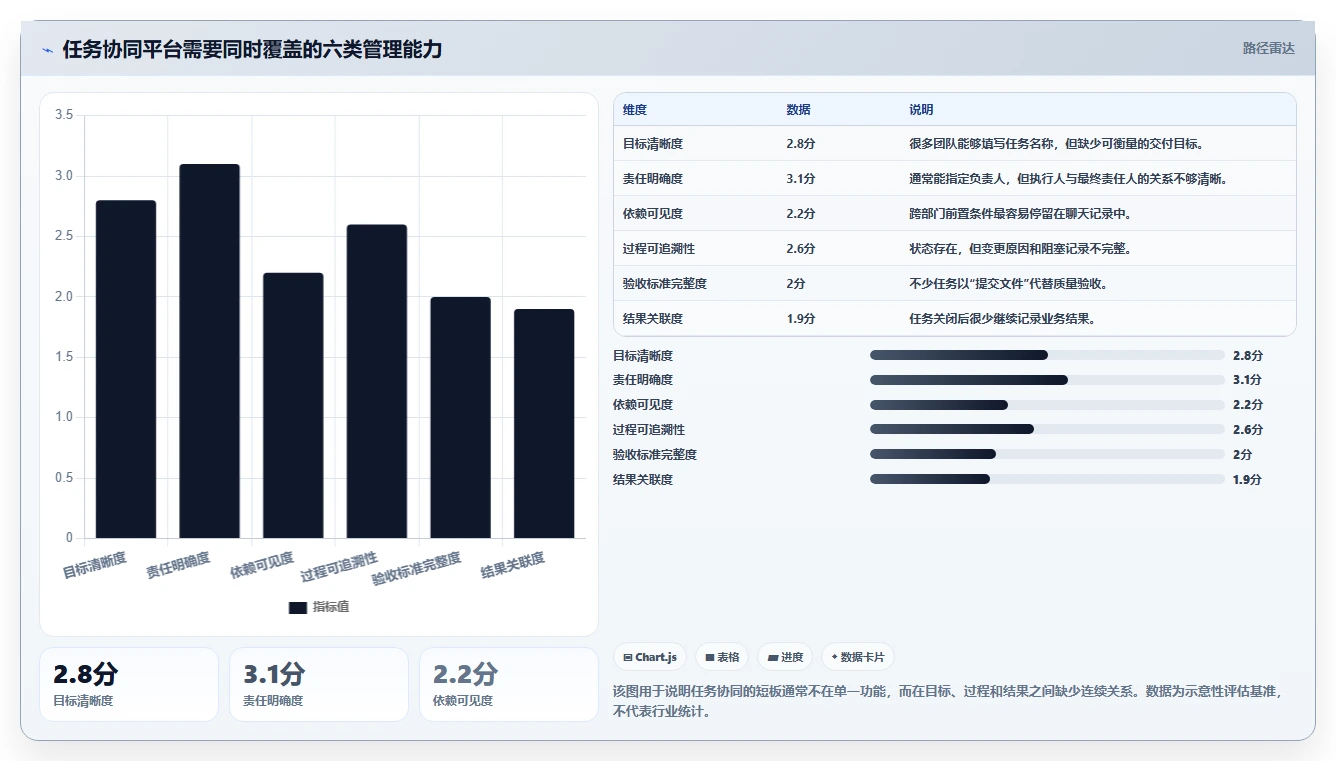Click the 2.2分 value in table
Viewport: 1336px width, 761px height.
tap(801, 214)
